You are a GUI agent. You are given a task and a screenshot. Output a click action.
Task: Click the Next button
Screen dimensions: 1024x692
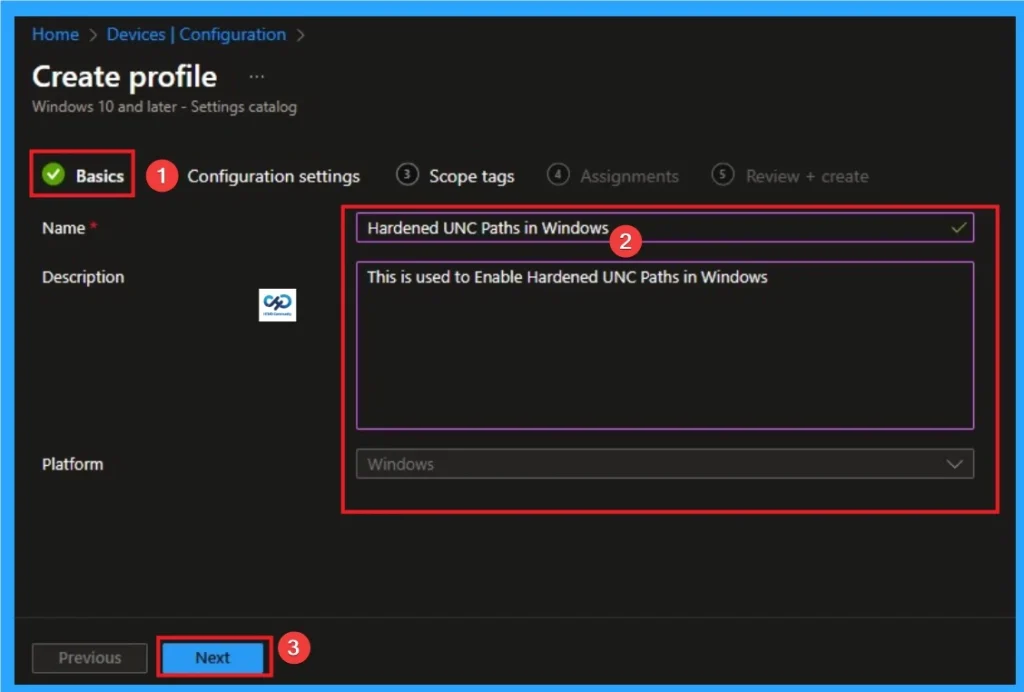coord(212,657)
